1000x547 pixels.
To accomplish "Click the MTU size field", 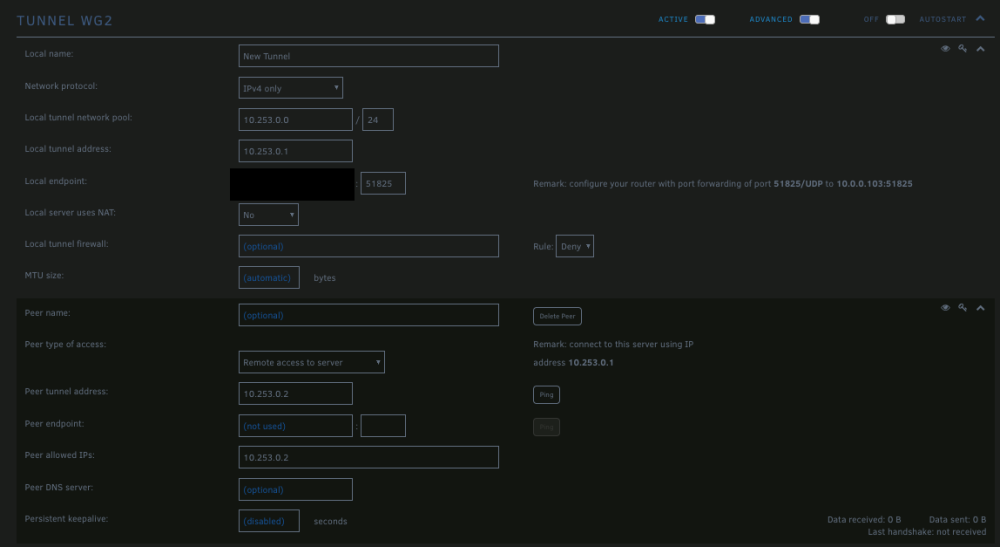I will pyautogui.click(x=268, y=277).
